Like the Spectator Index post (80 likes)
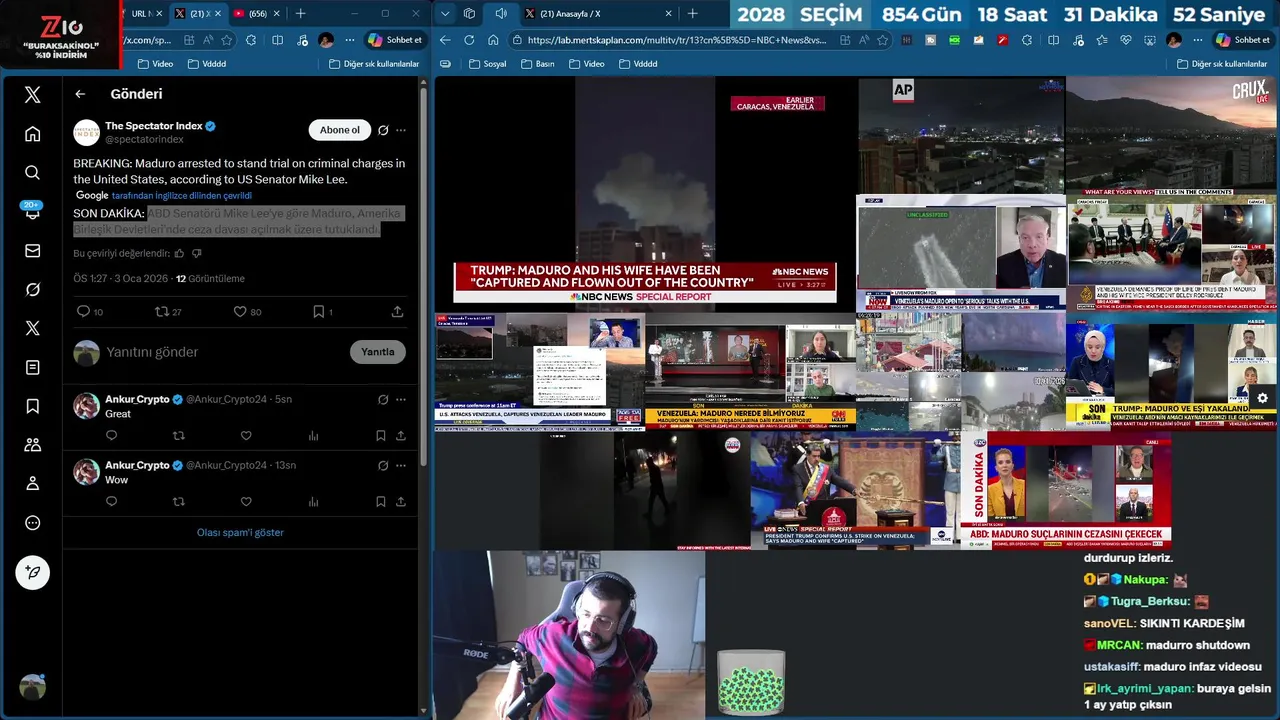 tap(240, 312)
